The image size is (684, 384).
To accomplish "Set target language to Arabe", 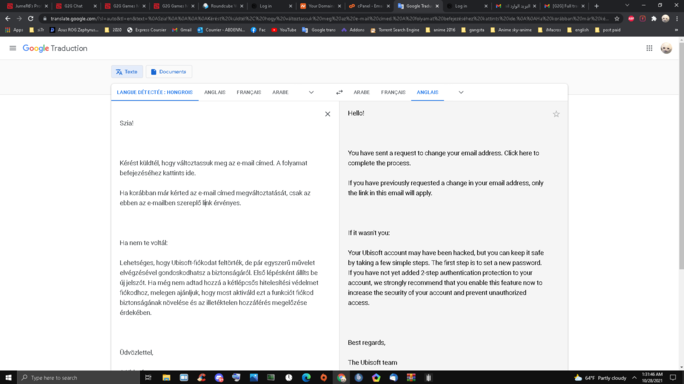I will 361,92.
